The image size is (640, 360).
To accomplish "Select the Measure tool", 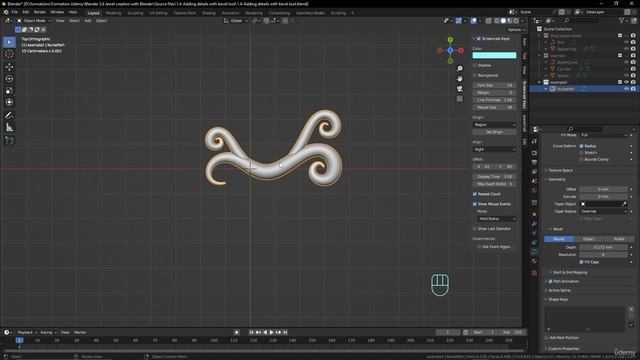I will point(9,127).
